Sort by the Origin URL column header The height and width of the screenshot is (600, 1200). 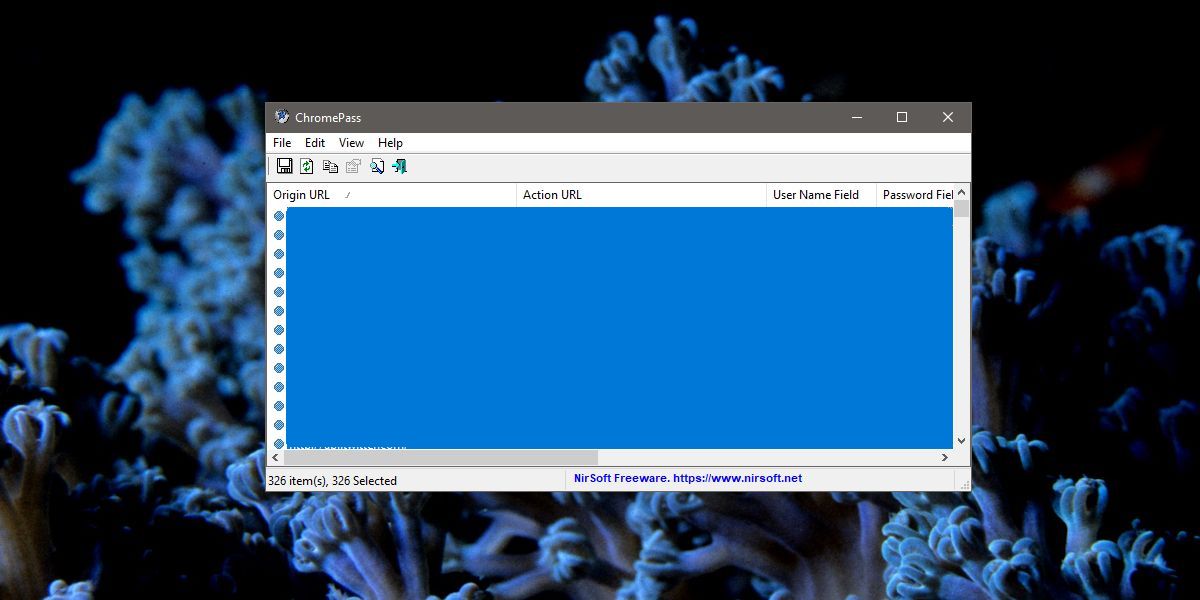point(392,195)
